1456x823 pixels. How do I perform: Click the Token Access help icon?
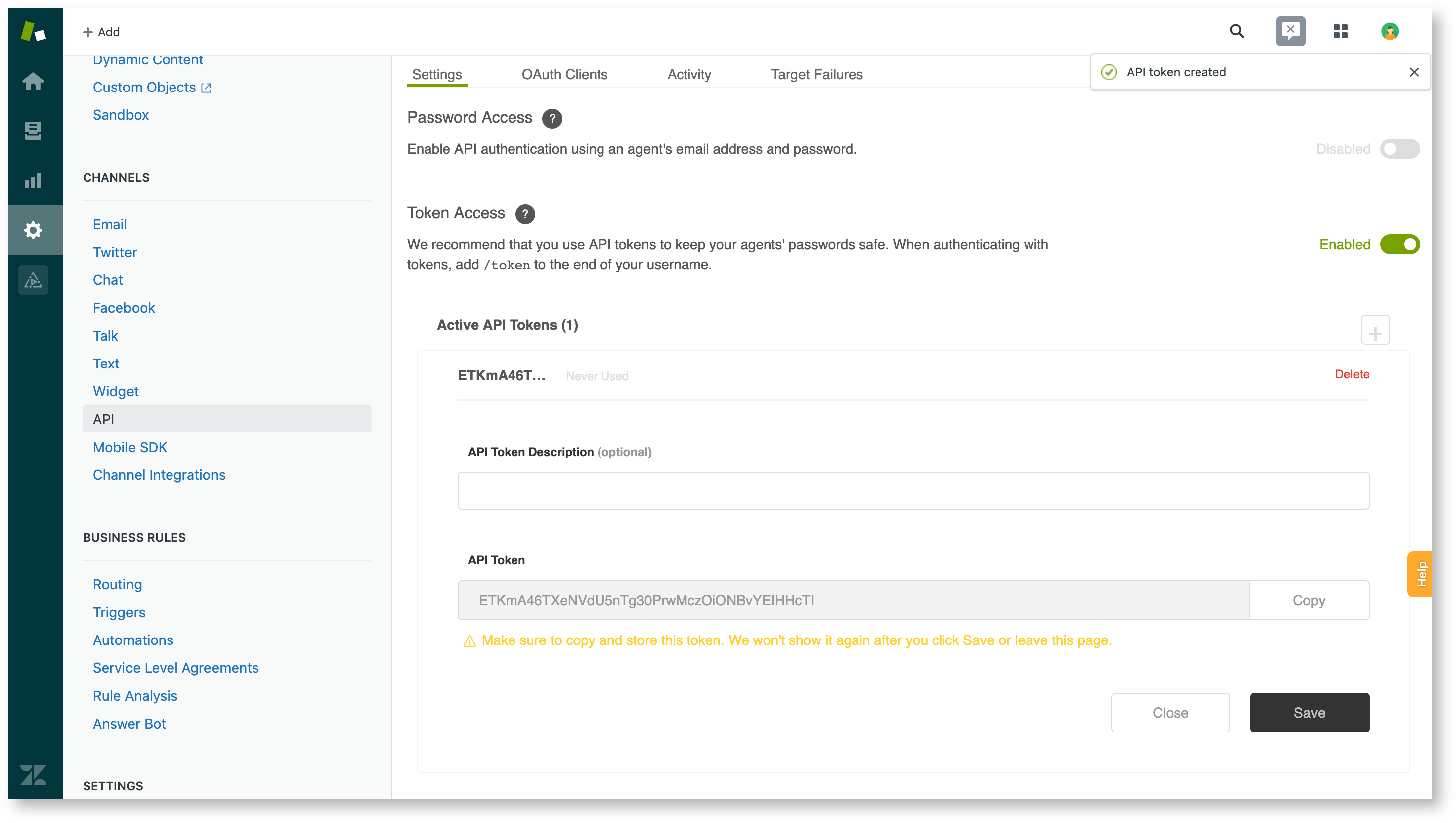pos(524,214)
